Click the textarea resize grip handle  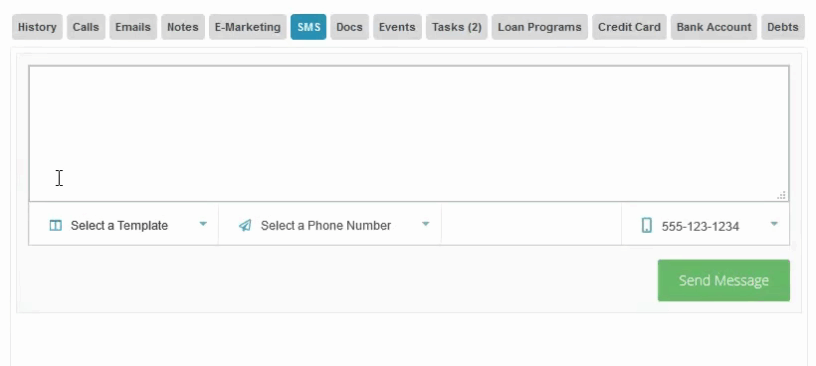click(782, 195)
